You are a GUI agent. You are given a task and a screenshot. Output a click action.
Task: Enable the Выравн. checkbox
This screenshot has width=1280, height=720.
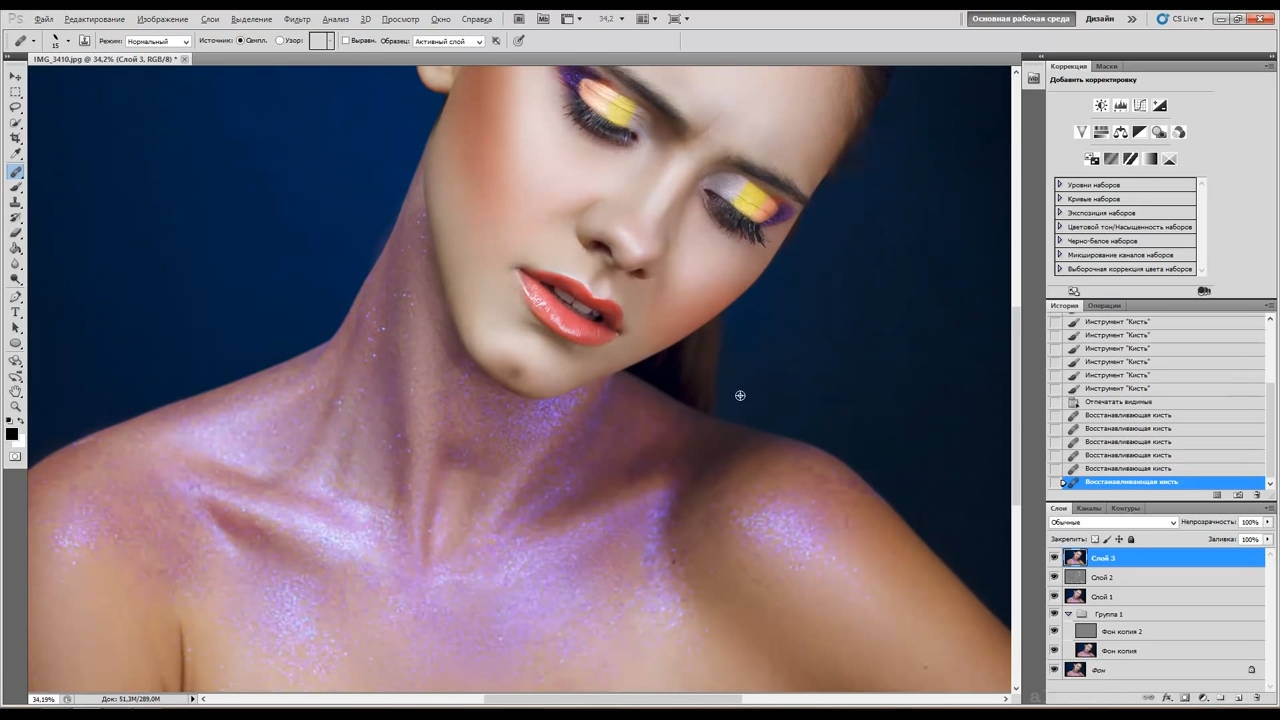(x=346, y=41)
